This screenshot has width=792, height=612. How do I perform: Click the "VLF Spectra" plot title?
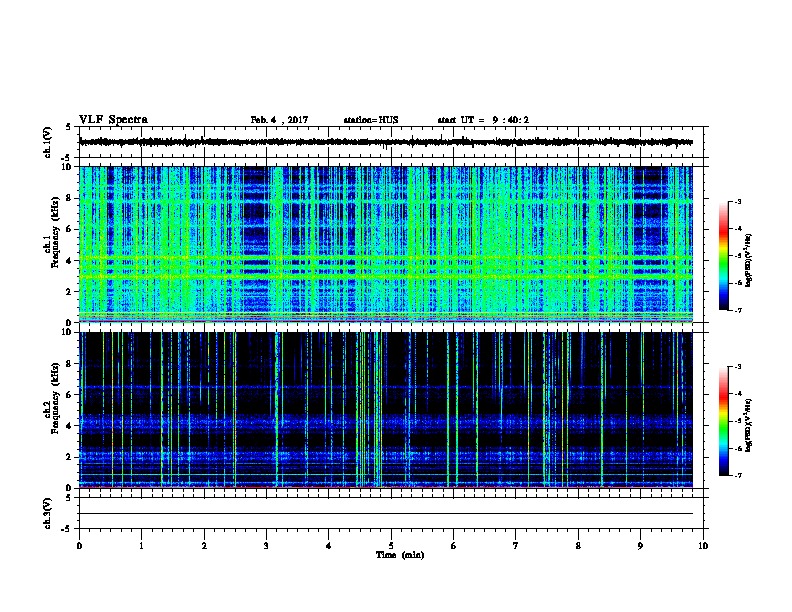click(114, 120)
